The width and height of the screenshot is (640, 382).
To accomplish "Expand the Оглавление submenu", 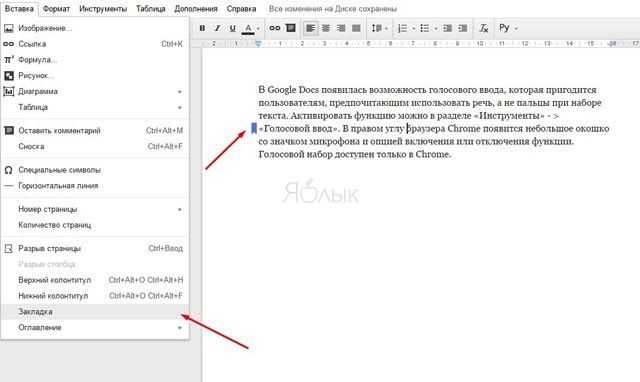I will [x=95, y=327].
